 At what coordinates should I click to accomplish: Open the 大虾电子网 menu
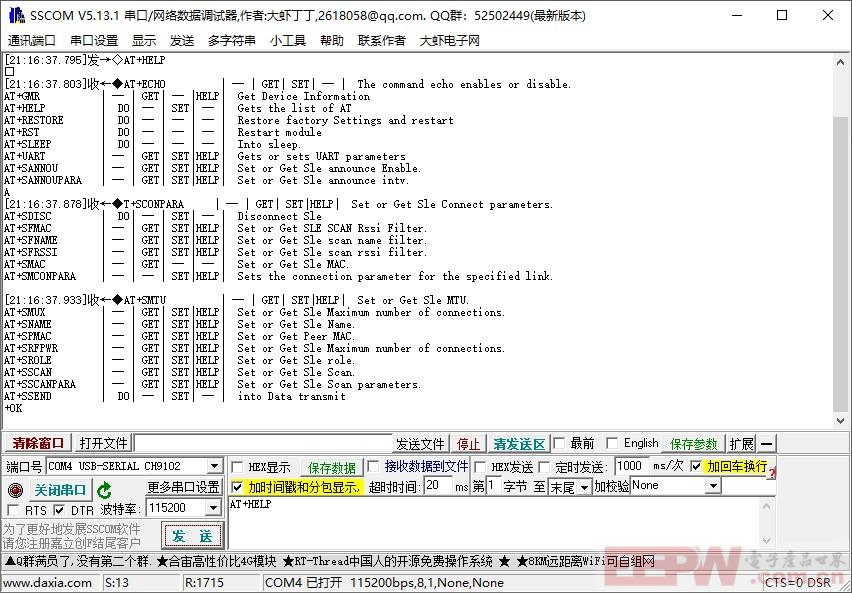pyautogui.click(x=449, y=40)
